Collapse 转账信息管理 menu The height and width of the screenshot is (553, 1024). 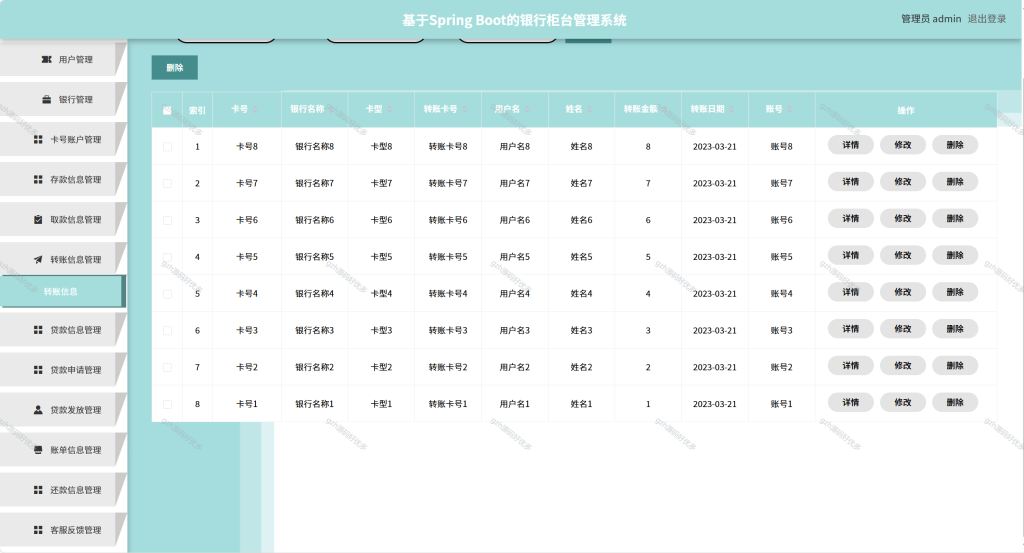(x=62, y=259)
